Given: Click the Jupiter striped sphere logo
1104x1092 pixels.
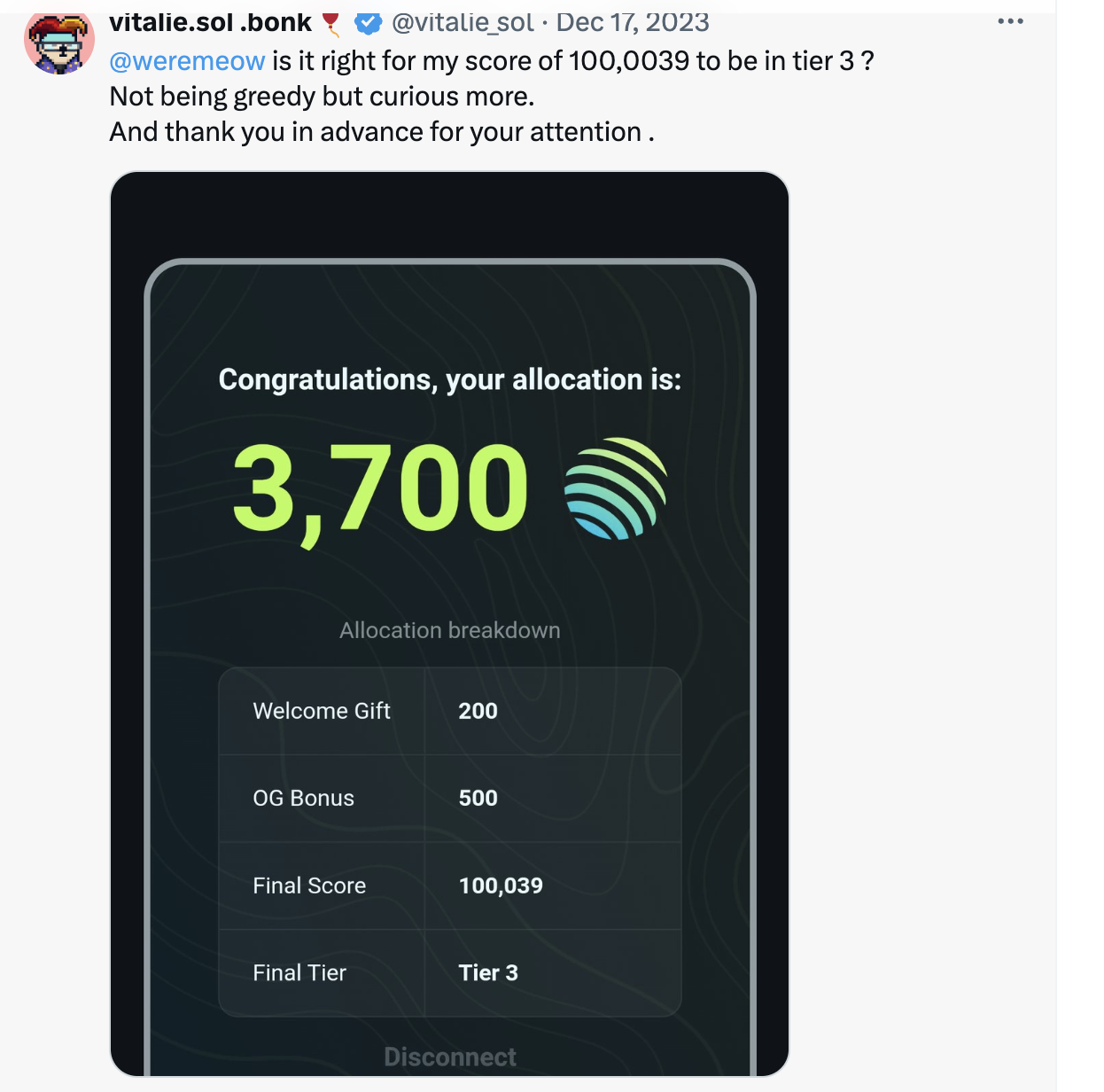Looking at the screenshot, I should pyautogui.click(x=616, y=488).
